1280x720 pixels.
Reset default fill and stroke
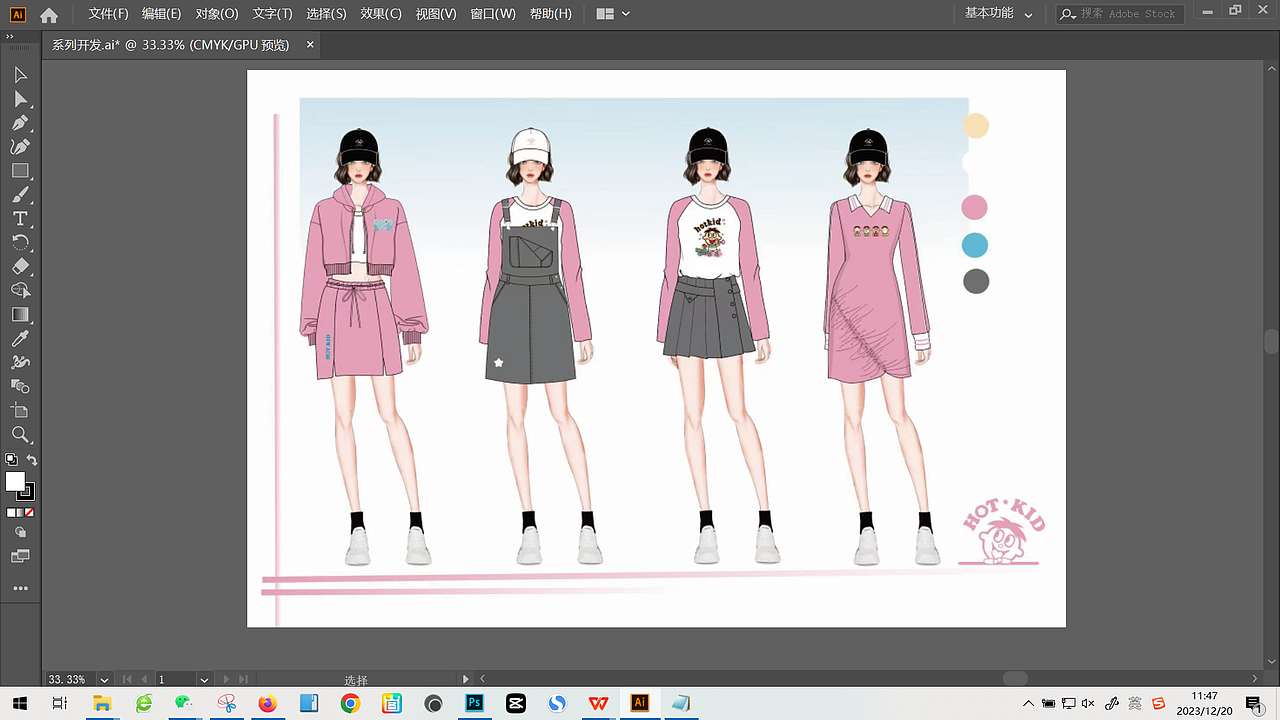point(11,460)
